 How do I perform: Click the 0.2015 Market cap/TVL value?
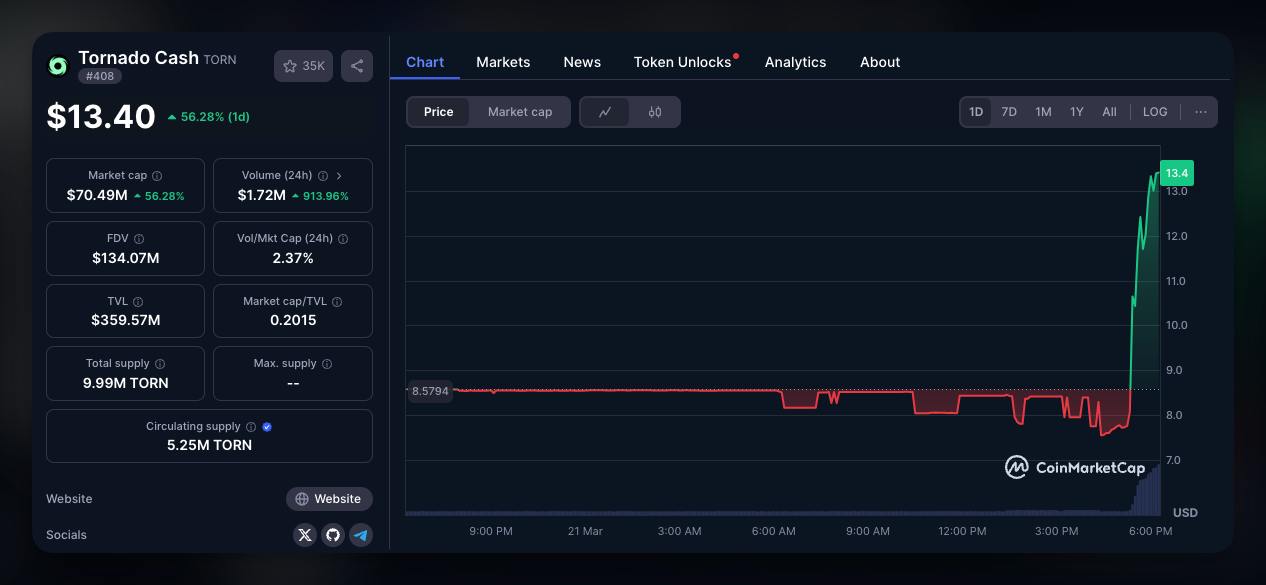click(x=293, y=320)
